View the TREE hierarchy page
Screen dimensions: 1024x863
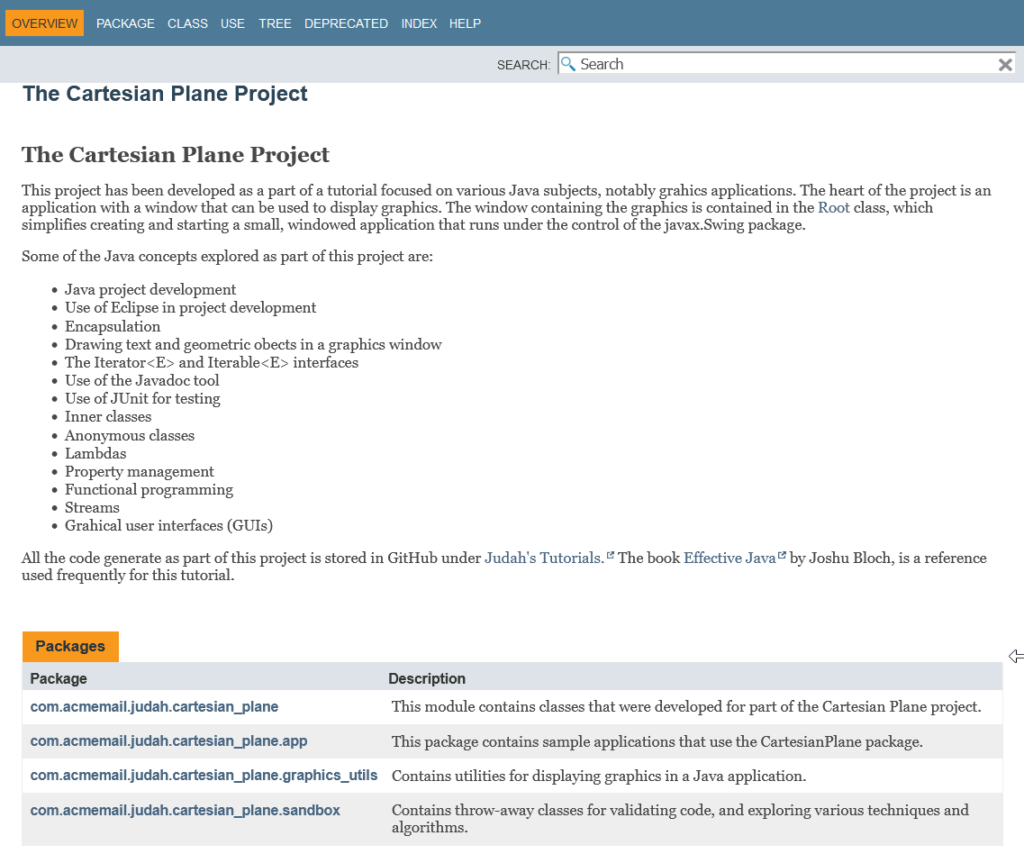tap(274, 23)
